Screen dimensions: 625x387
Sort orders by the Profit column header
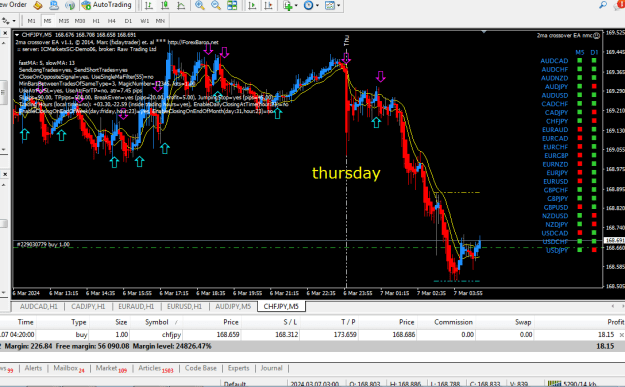[615, 322]
